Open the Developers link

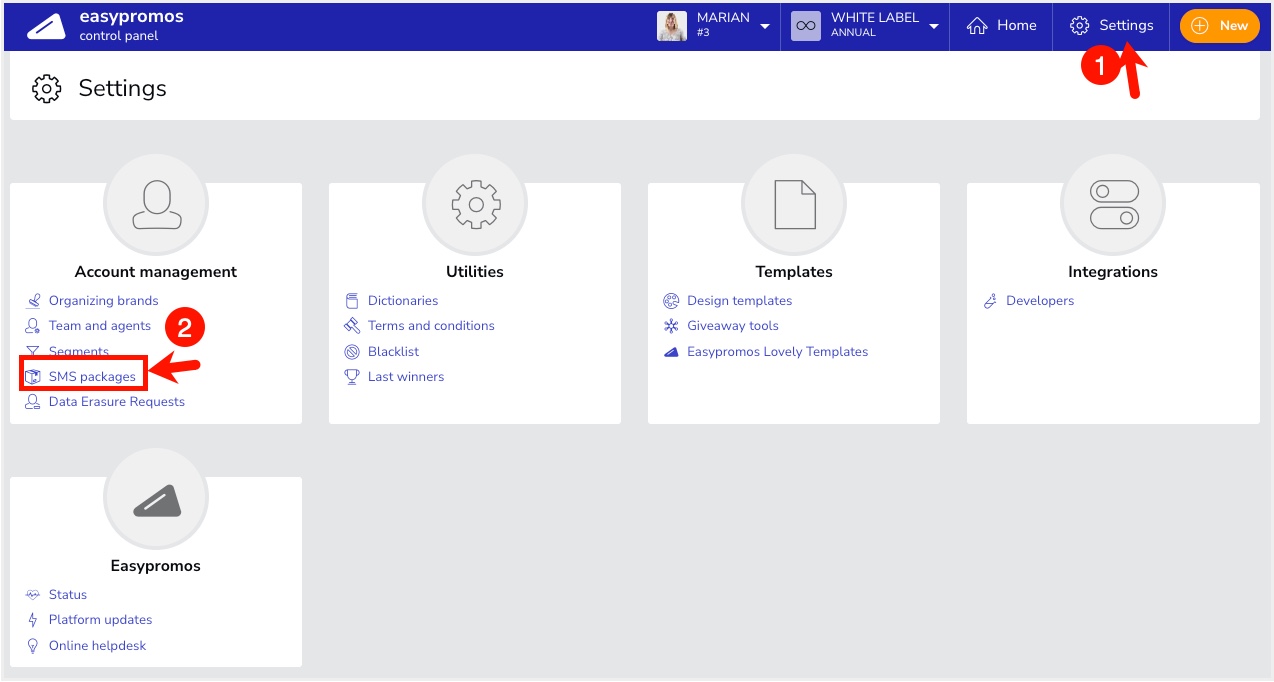[x=1040, y=301]
